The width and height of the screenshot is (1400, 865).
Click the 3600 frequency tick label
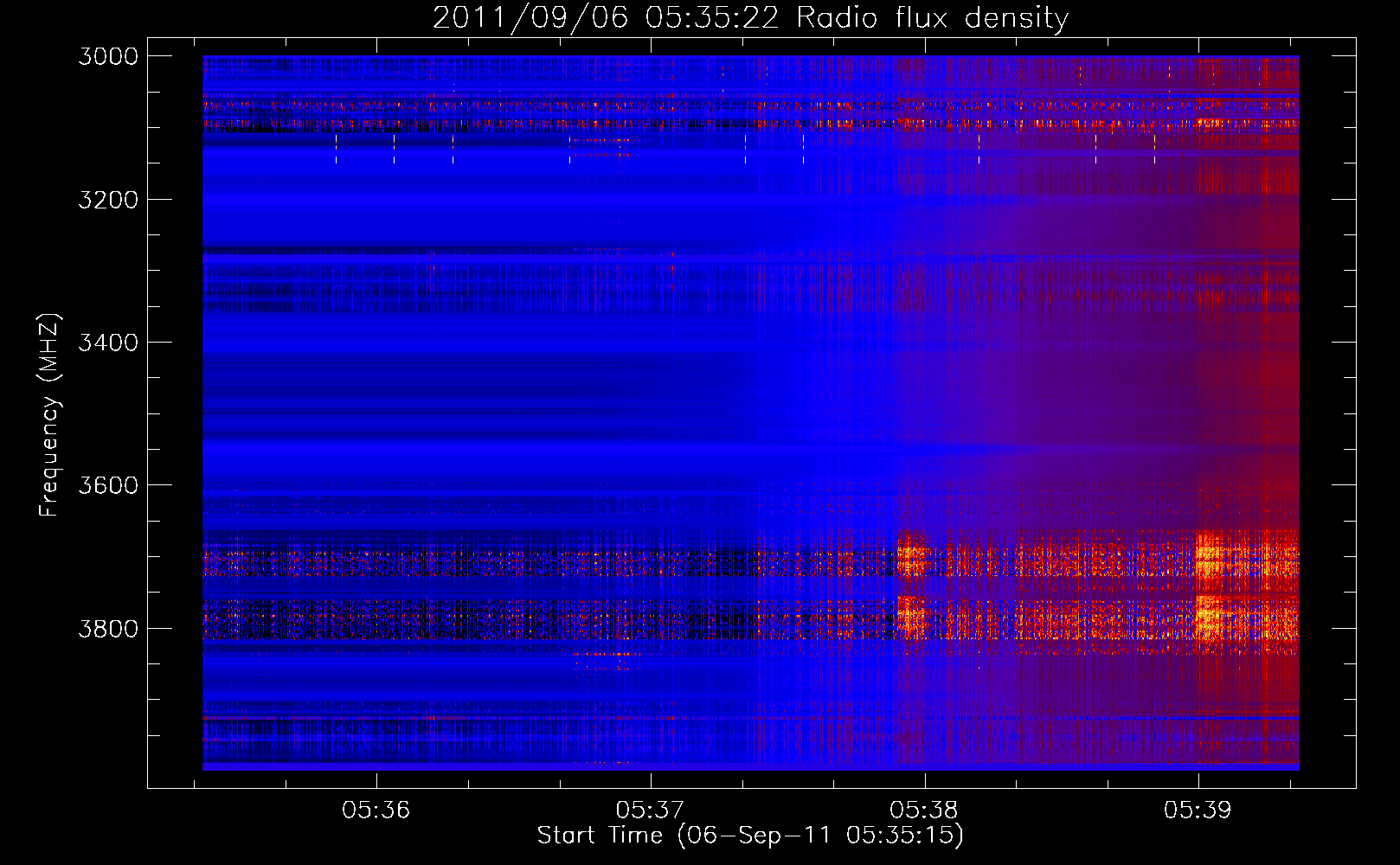108,485
